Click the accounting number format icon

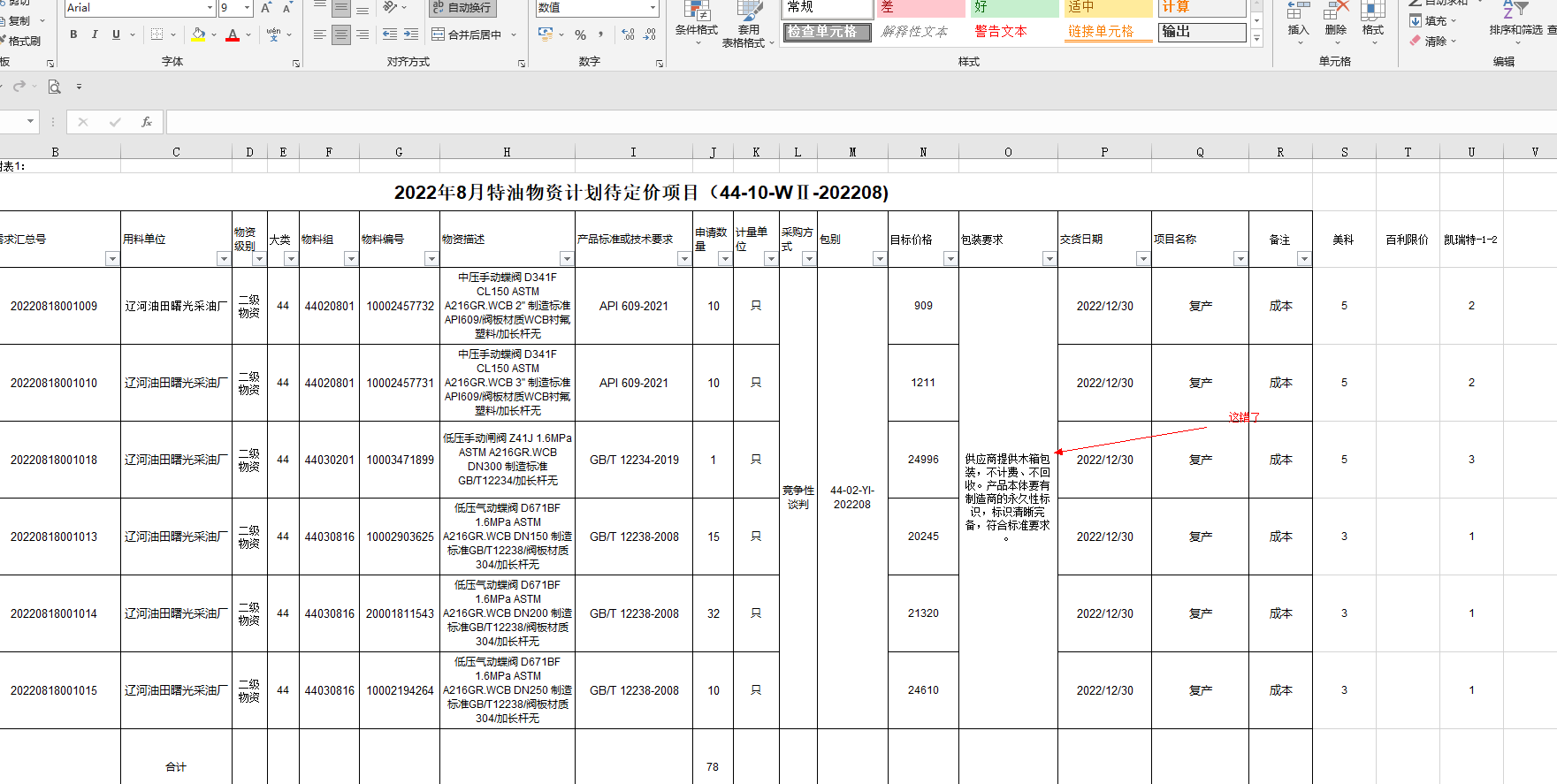(546, 34)
